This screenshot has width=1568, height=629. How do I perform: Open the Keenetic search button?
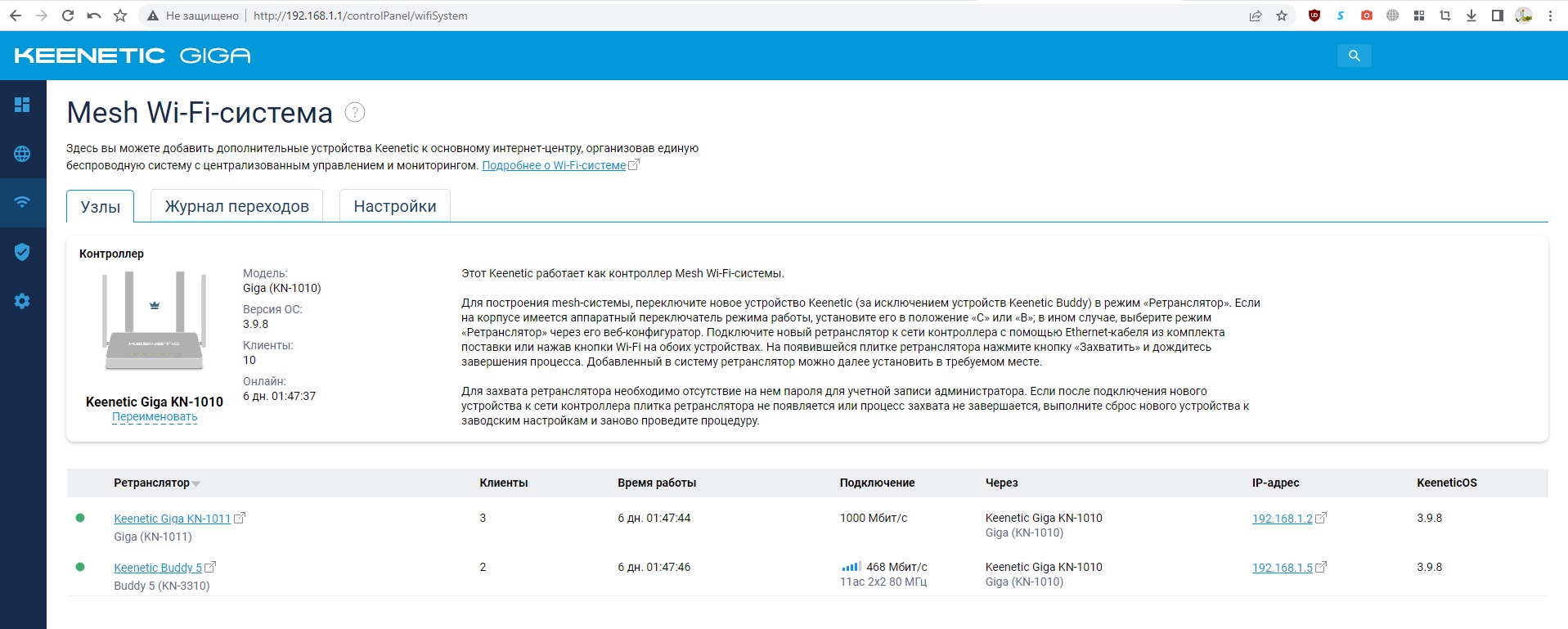point(1355,56)
